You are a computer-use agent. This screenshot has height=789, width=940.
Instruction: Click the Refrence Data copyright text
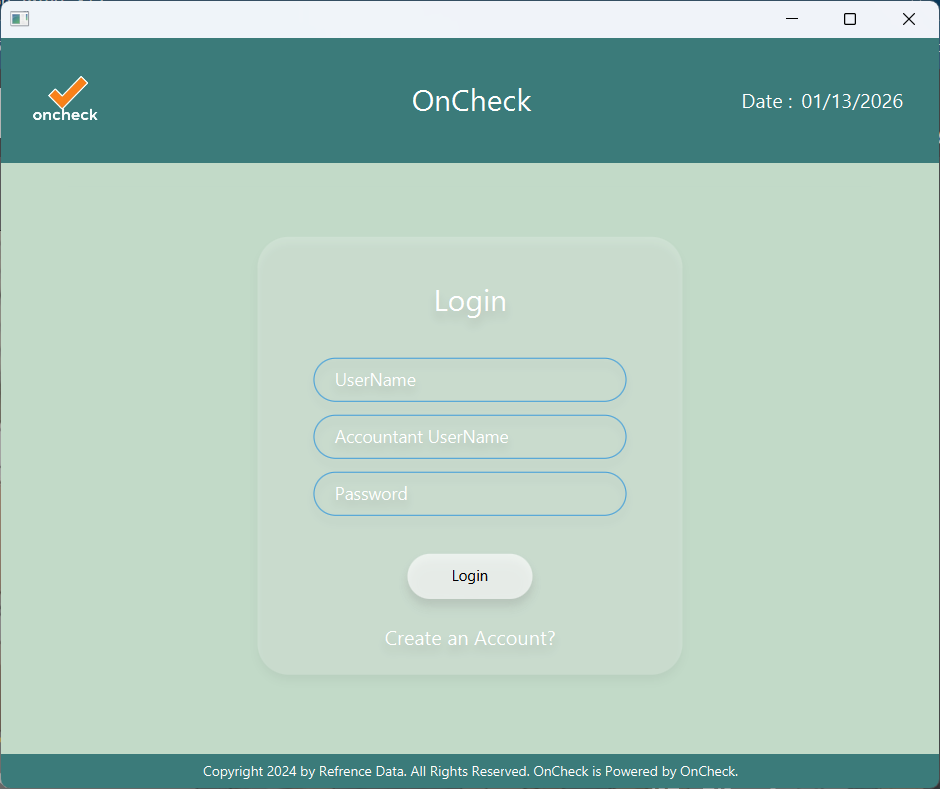360,771
